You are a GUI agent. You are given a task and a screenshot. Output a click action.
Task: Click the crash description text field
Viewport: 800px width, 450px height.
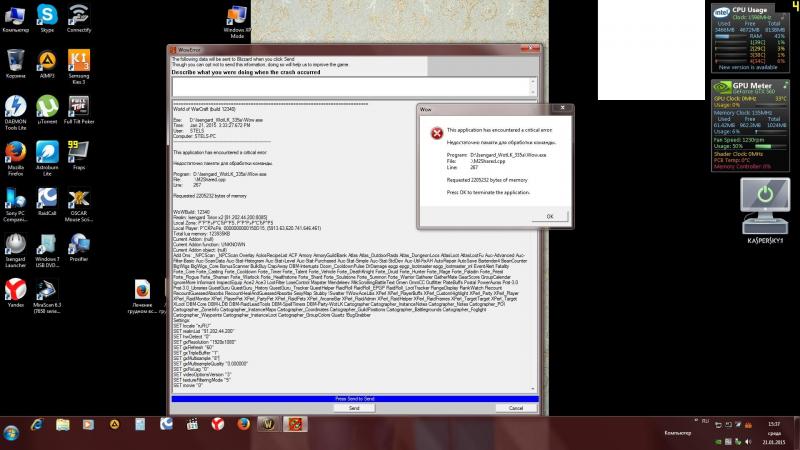coord(351,87)
